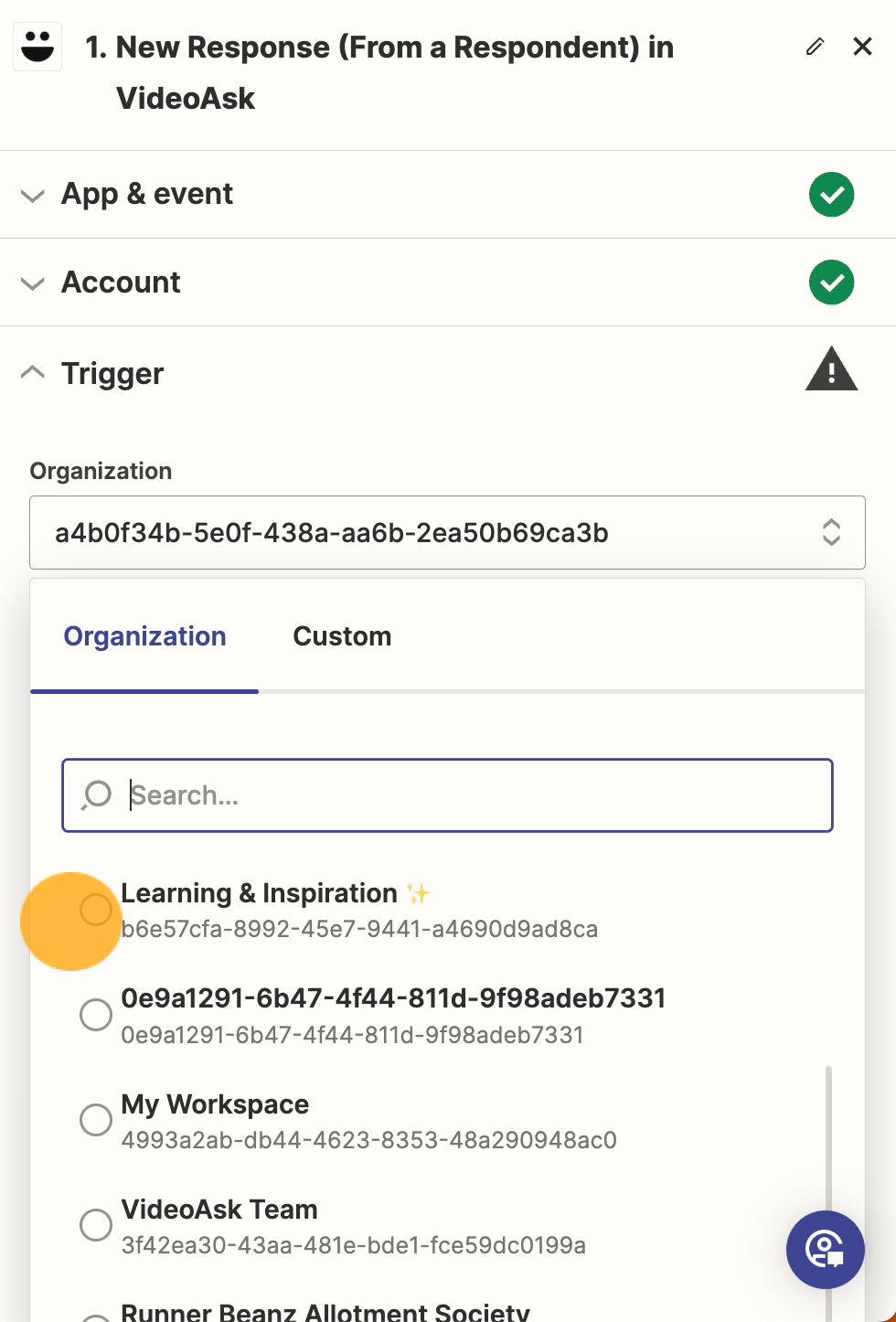Click the Trigger warning triangle icon
This screenshot has width=896, height=1322.
tap(831, 369)
